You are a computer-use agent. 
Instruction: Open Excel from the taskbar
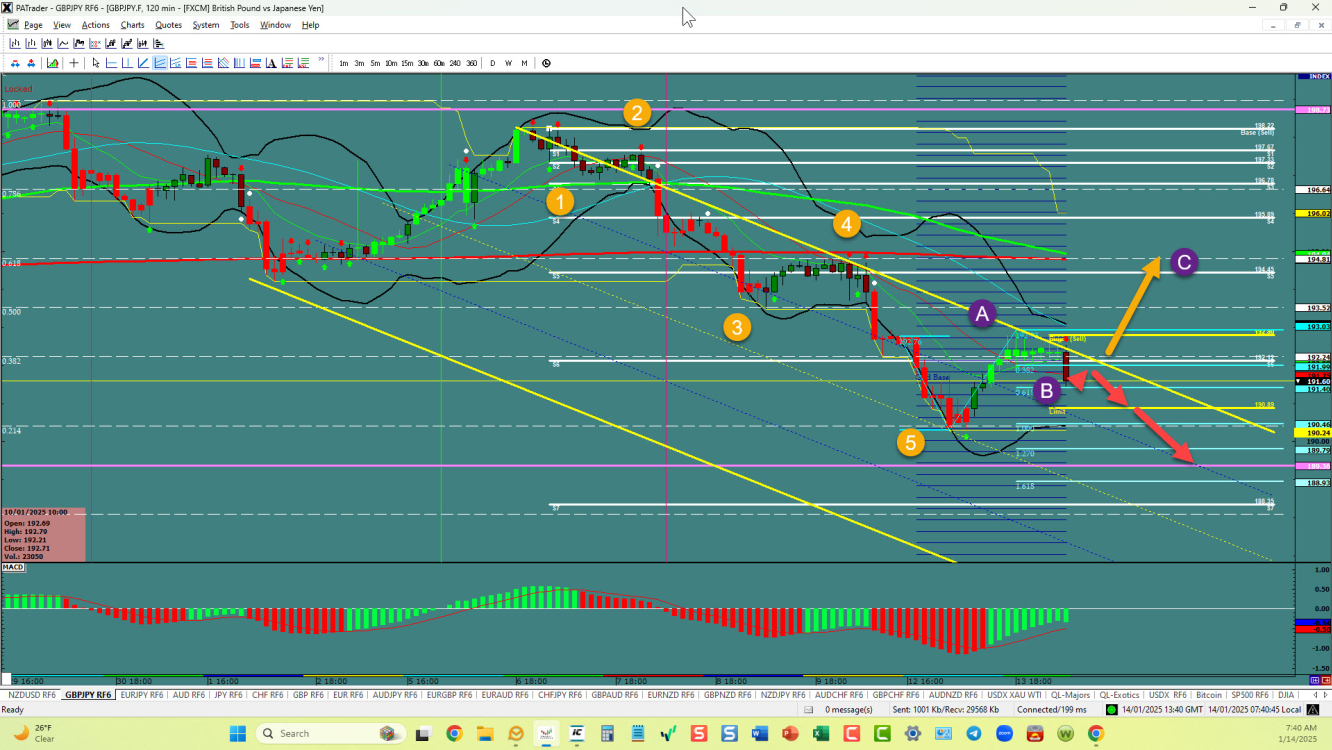tap(820, 733)
